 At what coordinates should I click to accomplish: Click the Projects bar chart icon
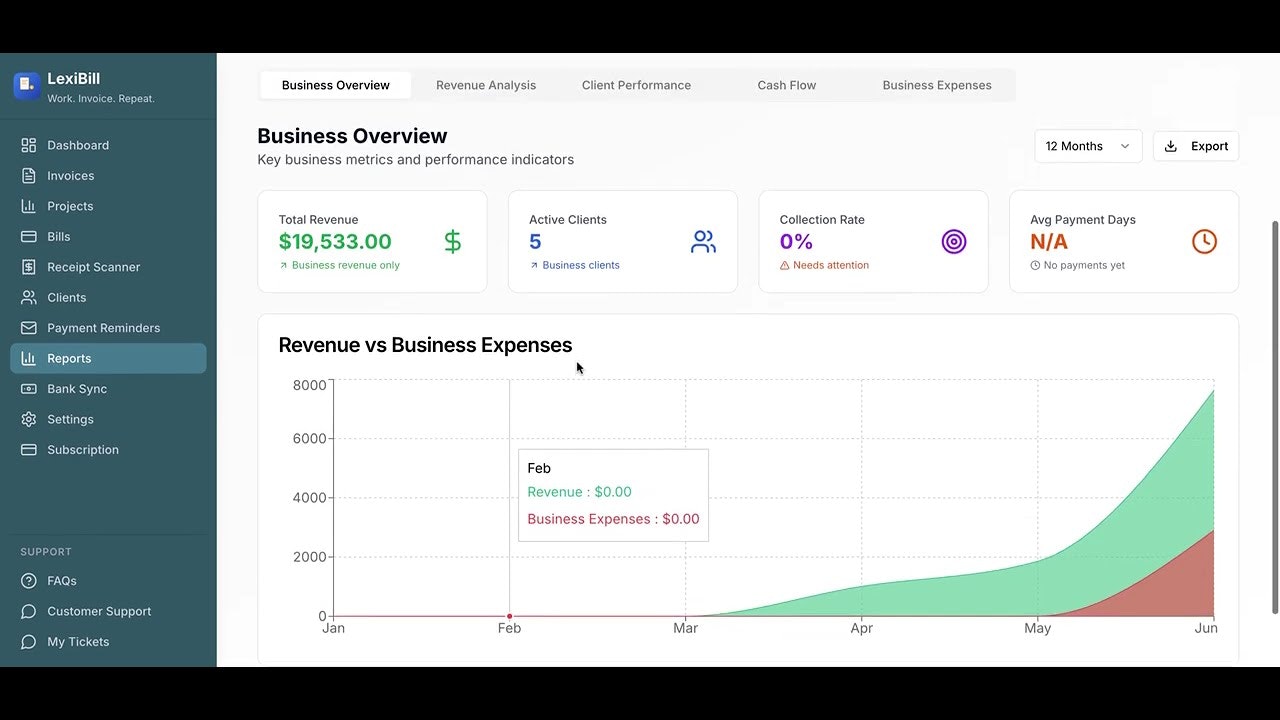(x=29, y=206)
